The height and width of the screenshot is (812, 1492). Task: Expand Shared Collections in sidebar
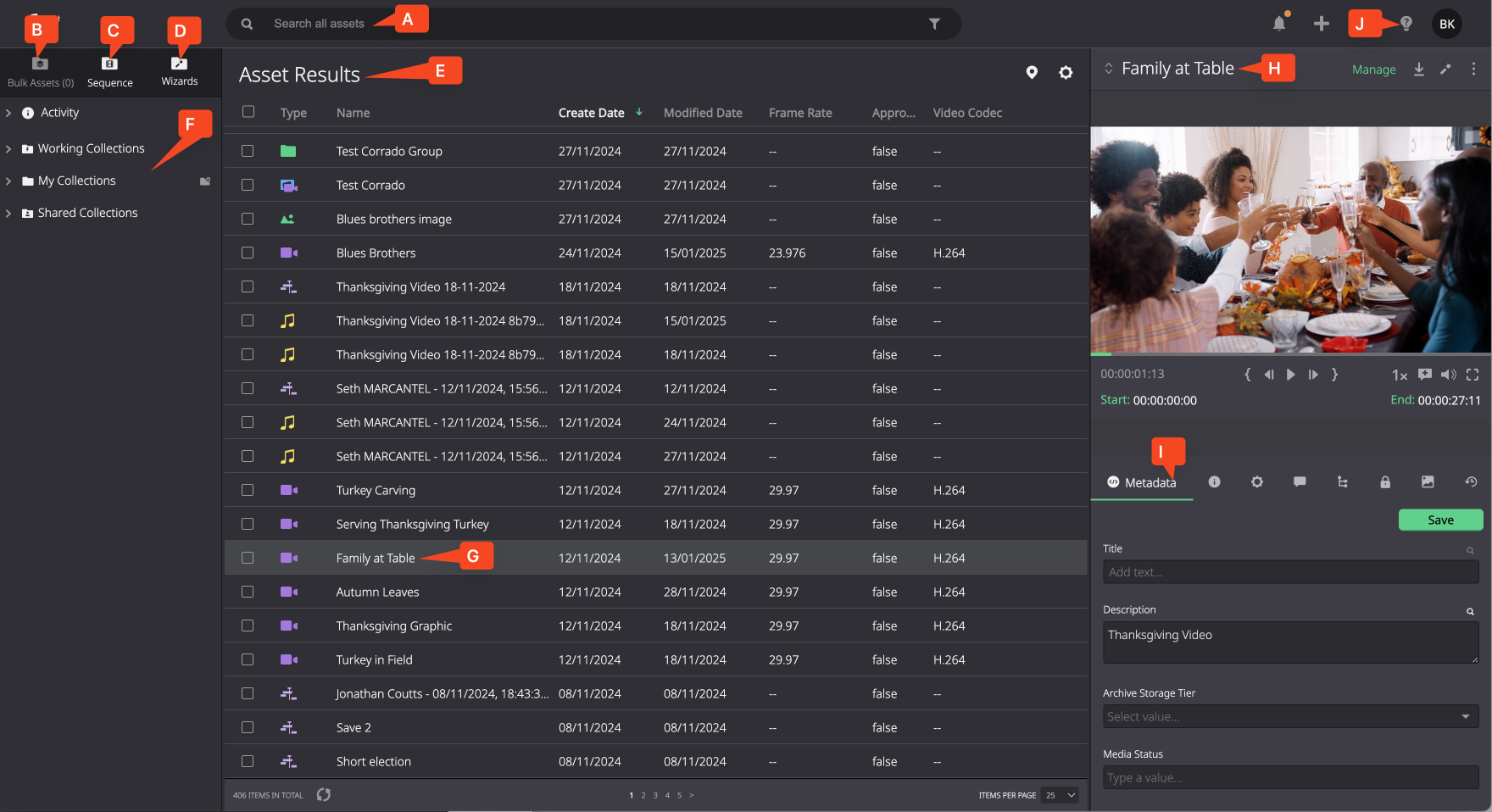click(8, 213)
